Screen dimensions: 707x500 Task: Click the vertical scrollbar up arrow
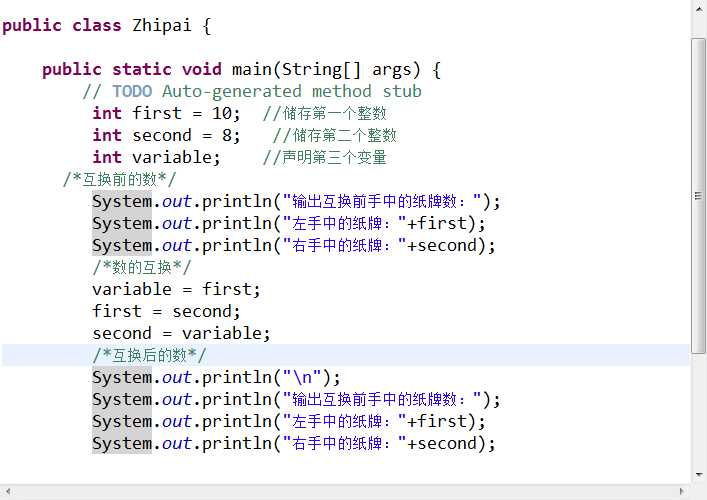click(x=699, y=8)
